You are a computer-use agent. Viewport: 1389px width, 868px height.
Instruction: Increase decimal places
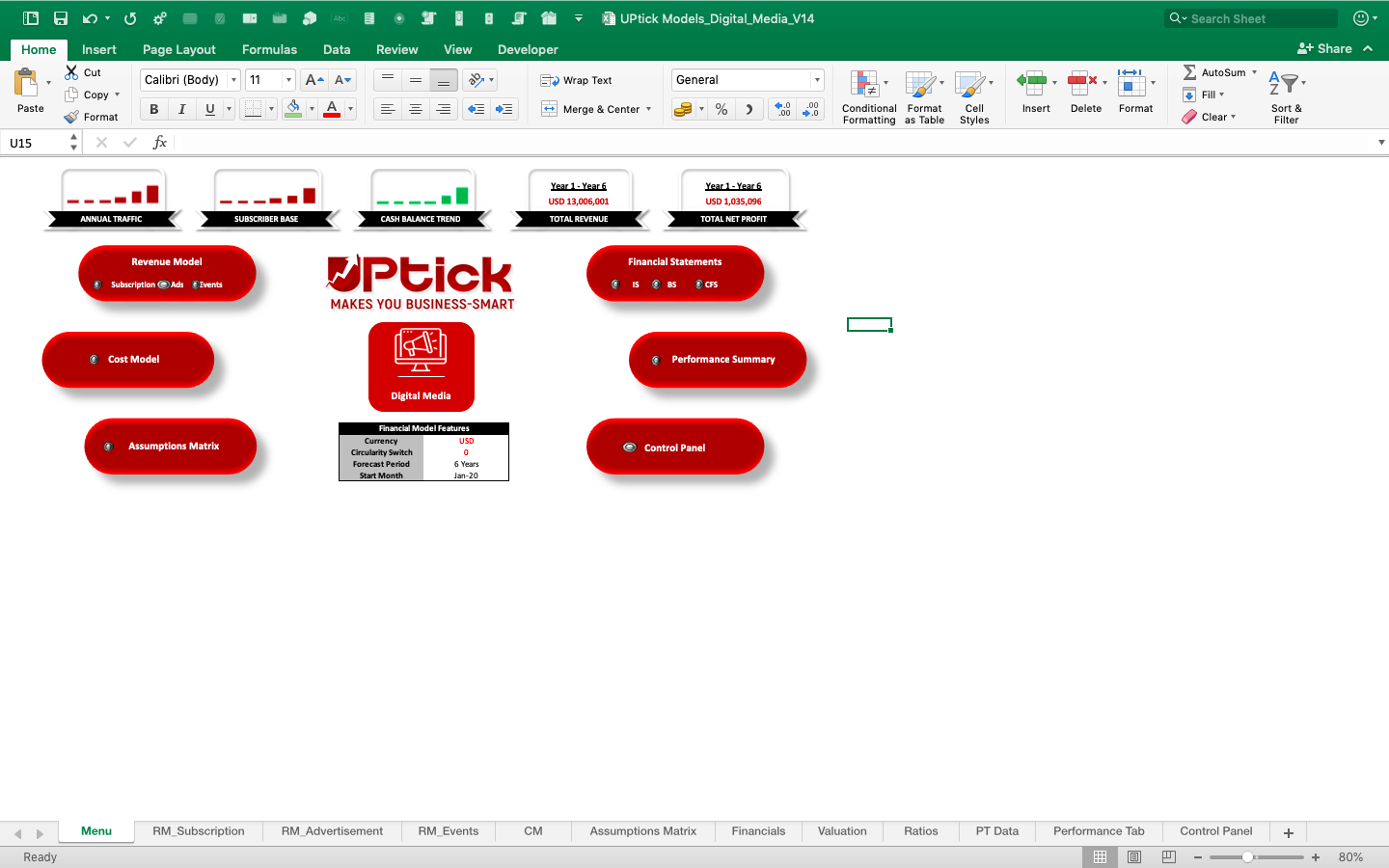pyautogui.click(x=783, y=110)
